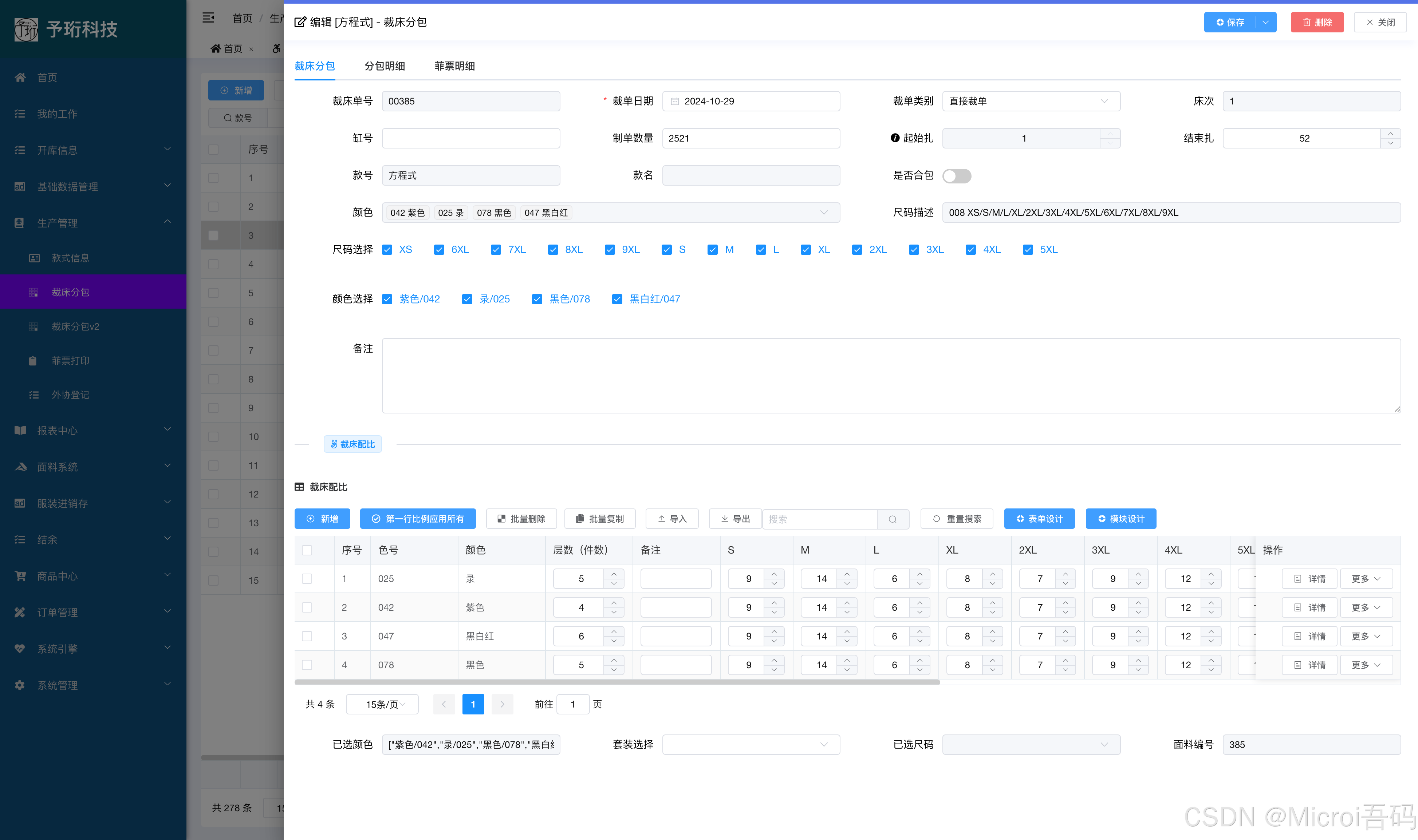Viewport: 1418px width, 840px height.
Task: Uncheck the XS size checkbox
Action: (387, 249)
